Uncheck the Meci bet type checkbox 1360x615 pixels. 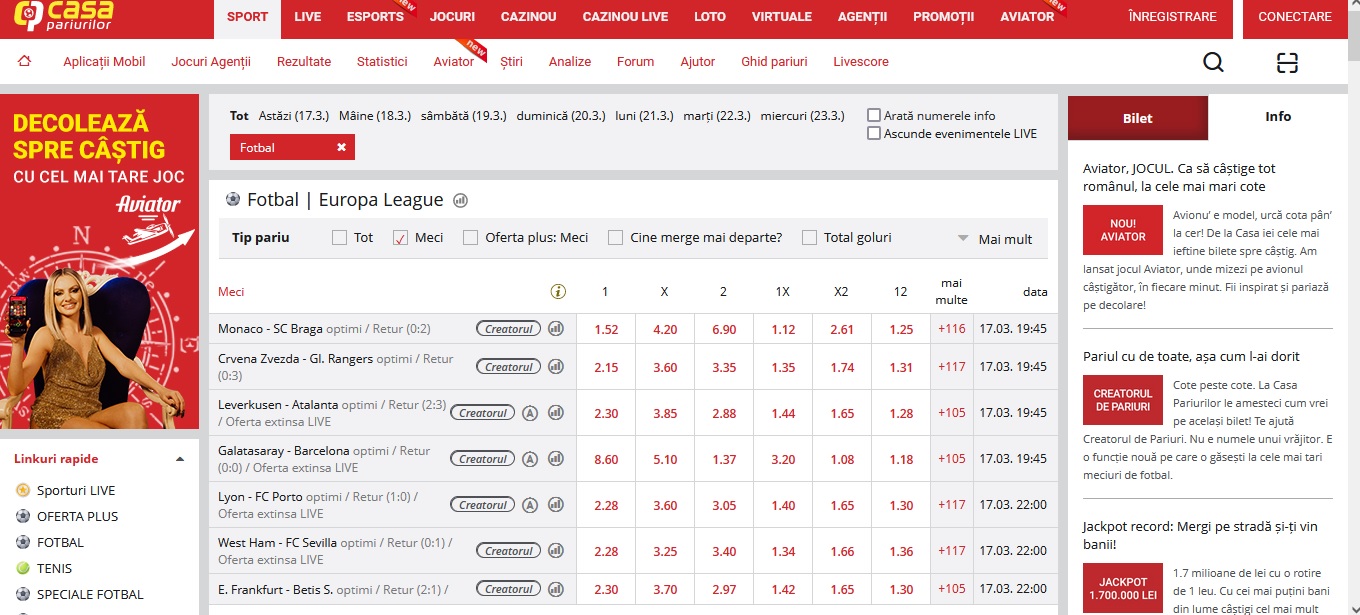tap(400, 238)
